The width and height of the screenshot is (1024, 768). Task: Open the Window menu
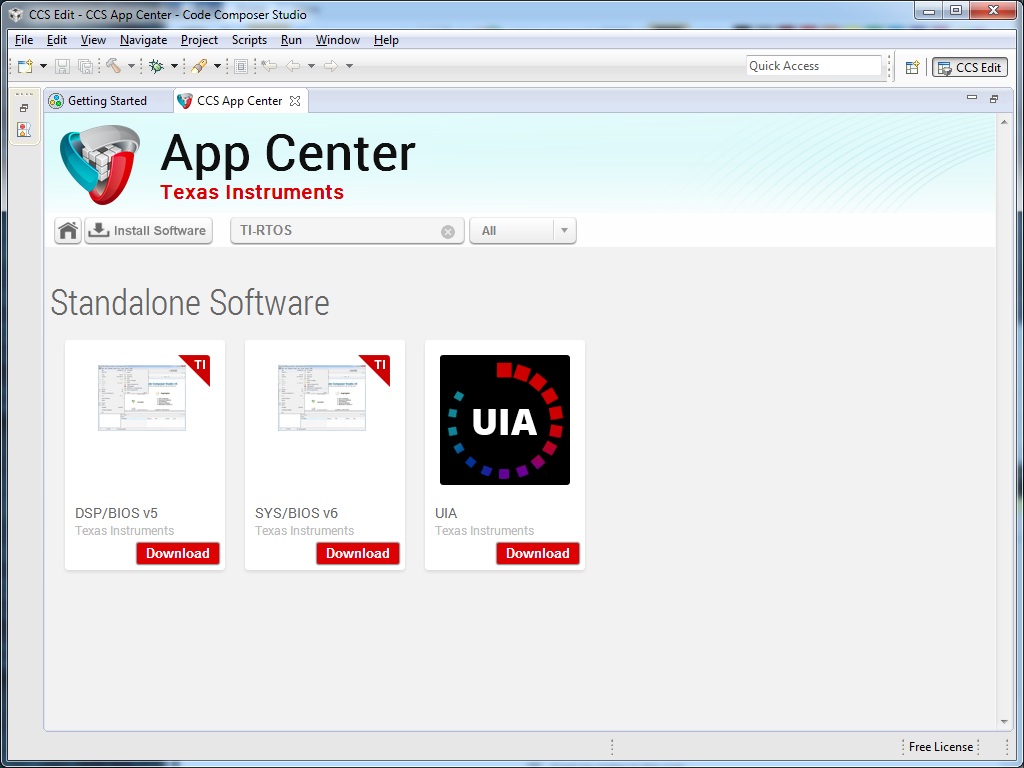point(338,40)
